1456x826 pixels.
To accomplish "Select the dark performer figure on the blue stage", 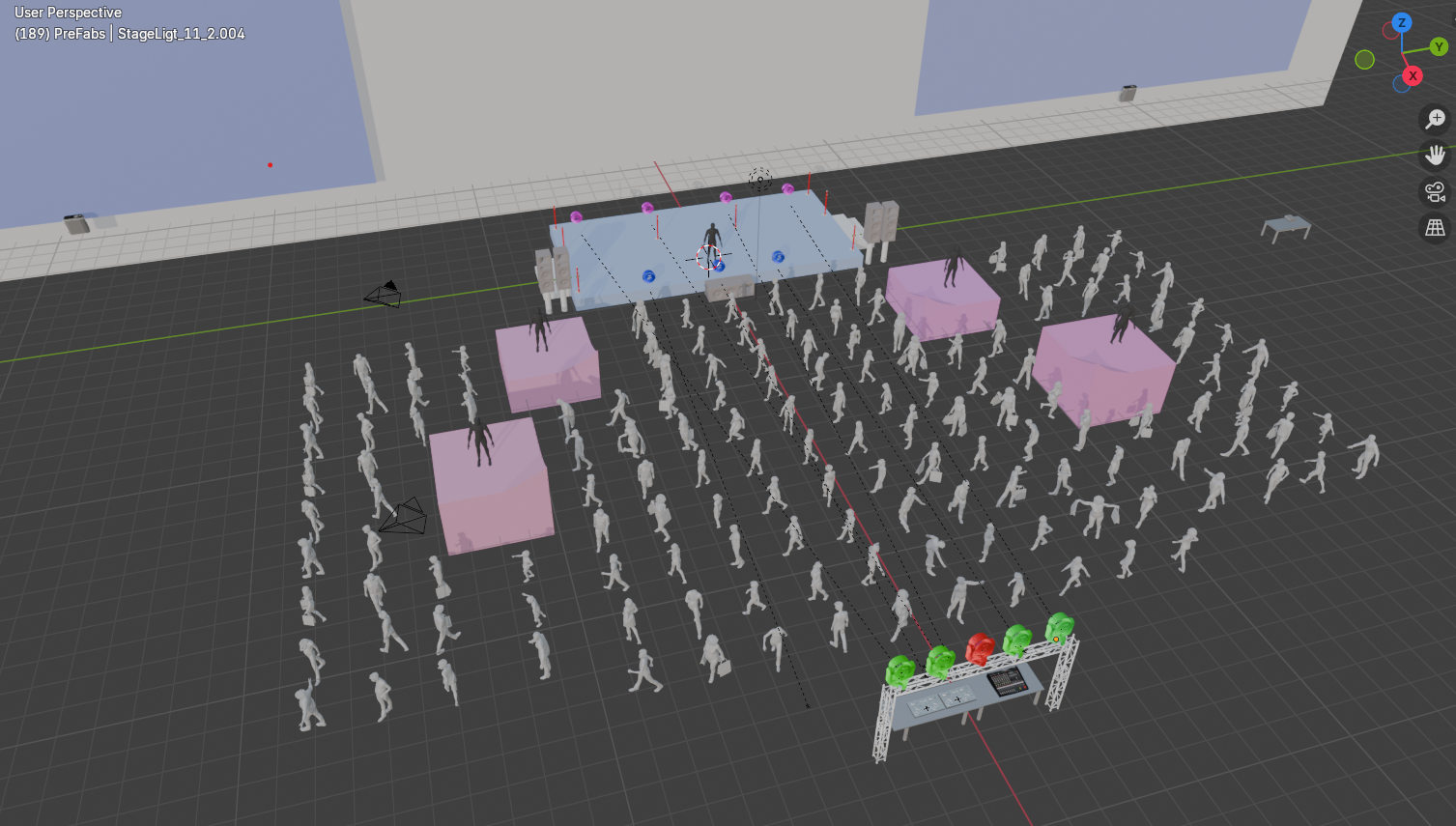I will click(x=712, y=238).
